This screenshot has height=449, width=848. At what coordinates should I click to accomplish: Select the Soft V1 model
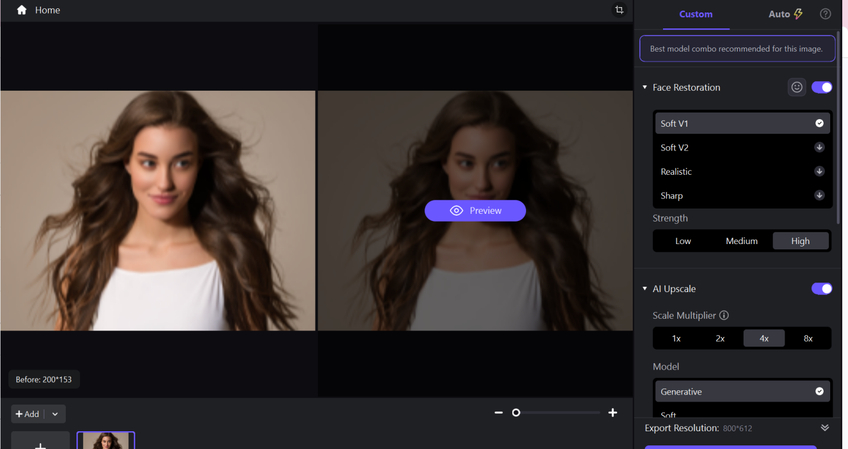(742, 123)
